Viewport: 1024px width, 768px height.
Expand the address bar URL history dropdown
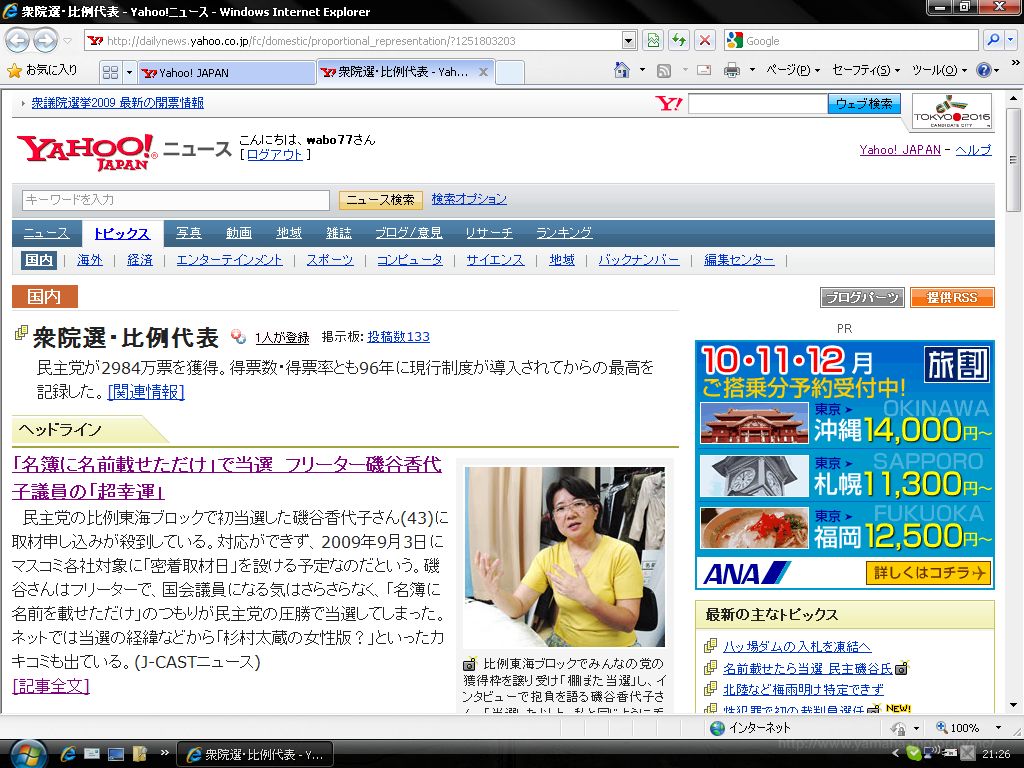click(x=628, y=40)
